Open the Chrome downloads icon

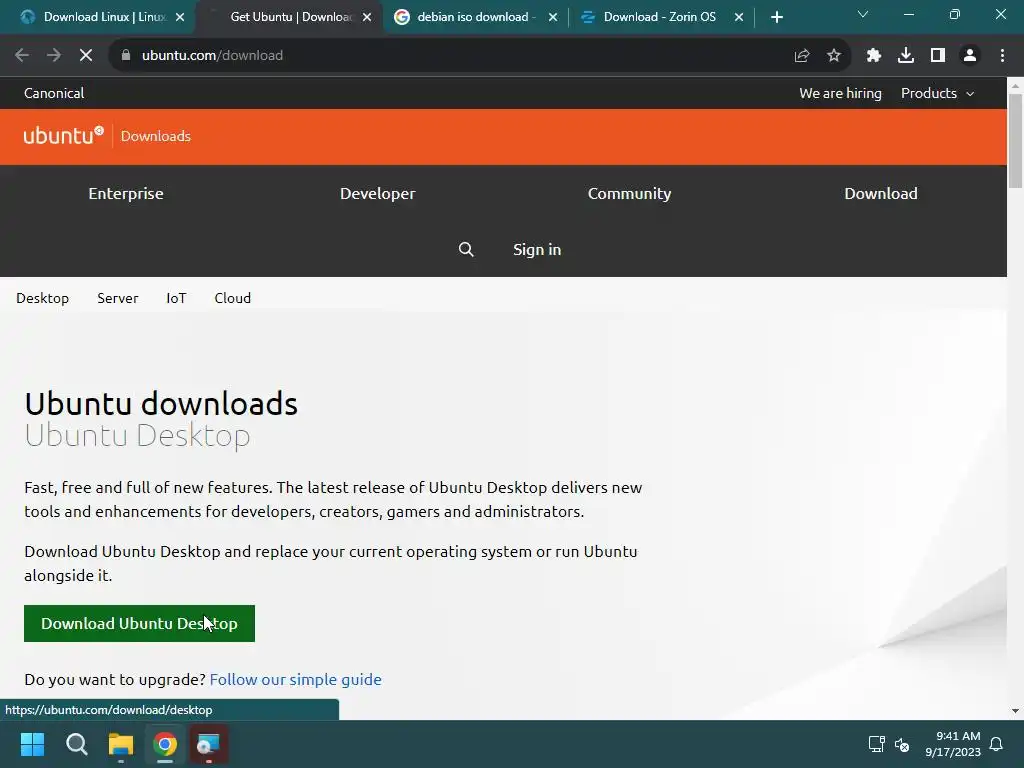click(906, 56)
